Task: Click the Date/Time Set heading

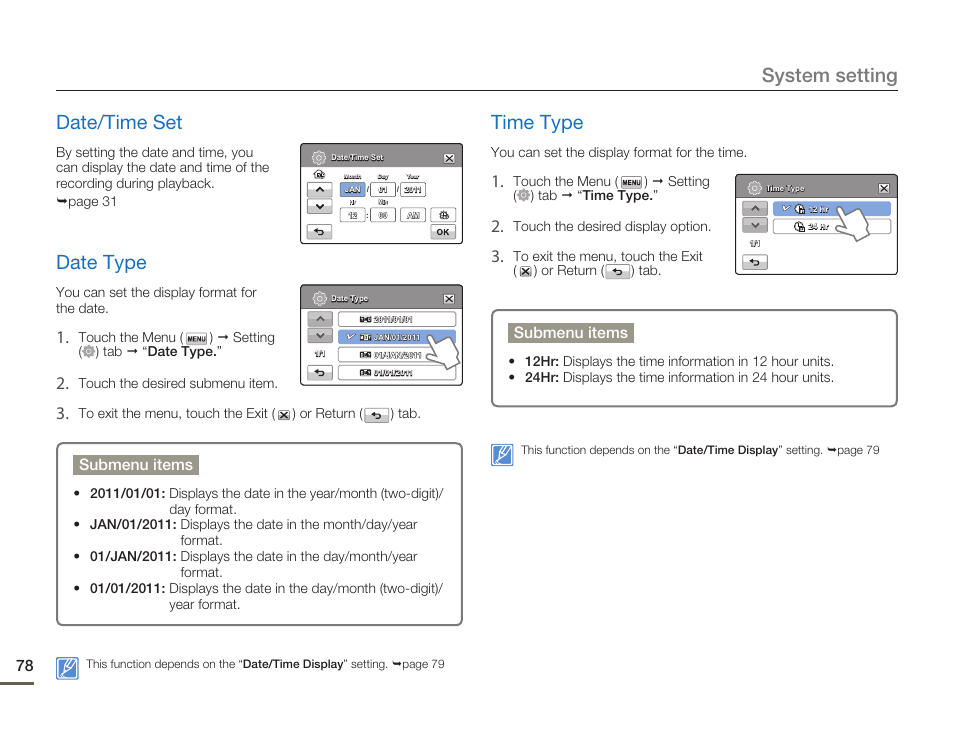Action: pyautogui.click(x=119, y=123)
